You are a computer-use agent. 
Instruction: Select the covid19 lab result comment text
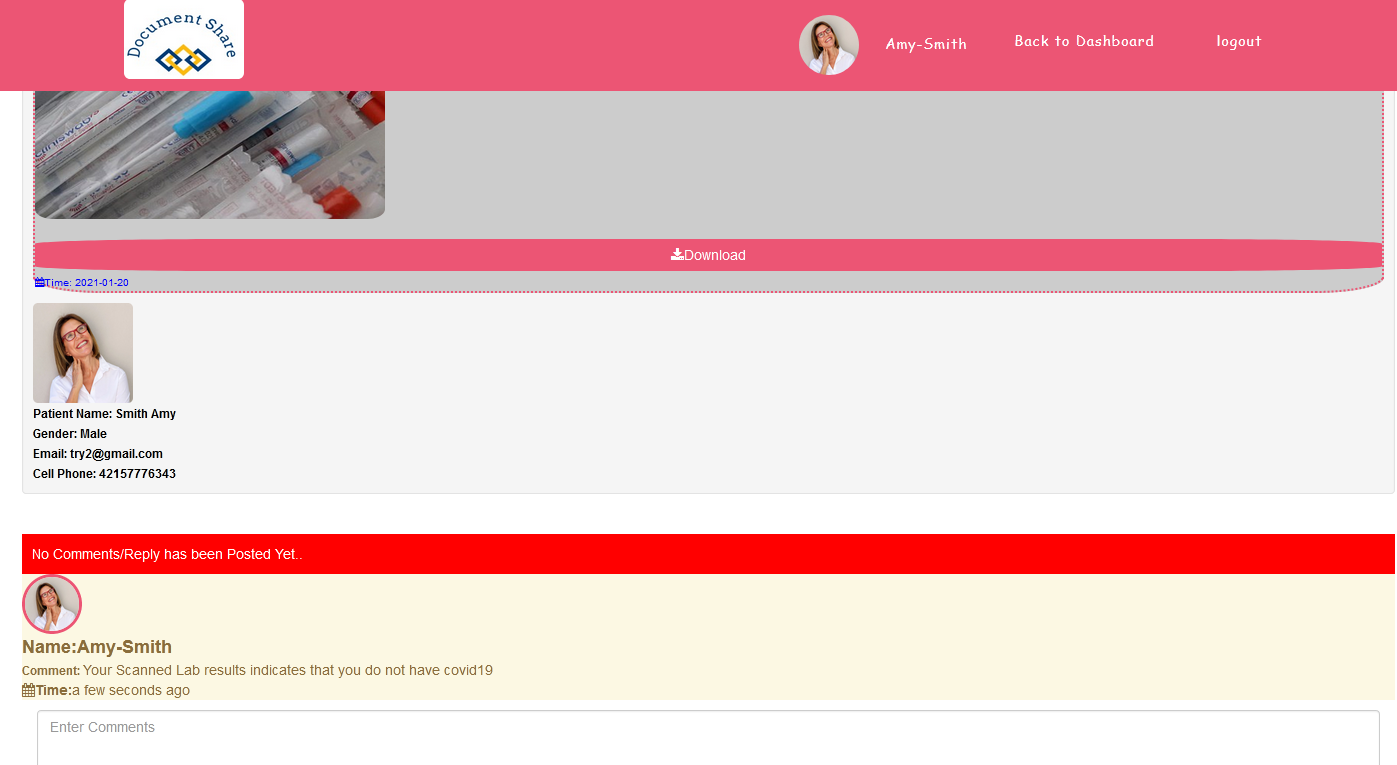288,670
